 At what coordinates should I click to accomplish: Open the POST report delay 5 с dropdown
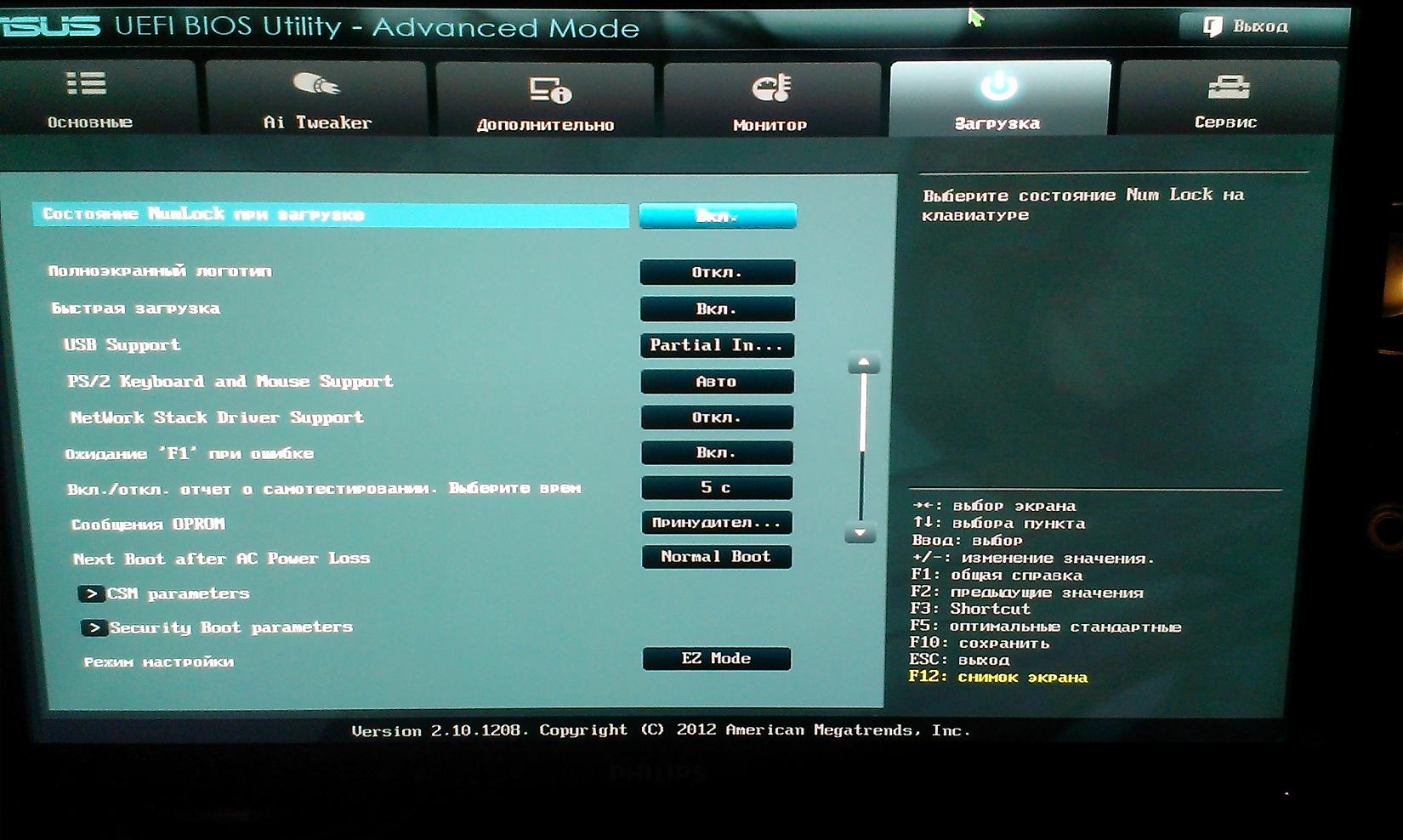pyautogui.click(x=717, y=487)
